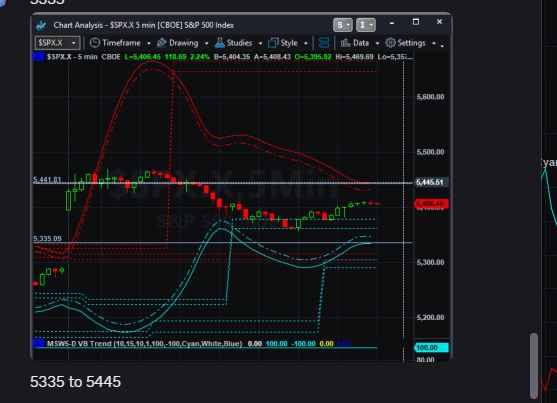Screen dimensions: 557x403
Task: Toggle the blue stacked panels icon
Action: click(x=324, y=43)
